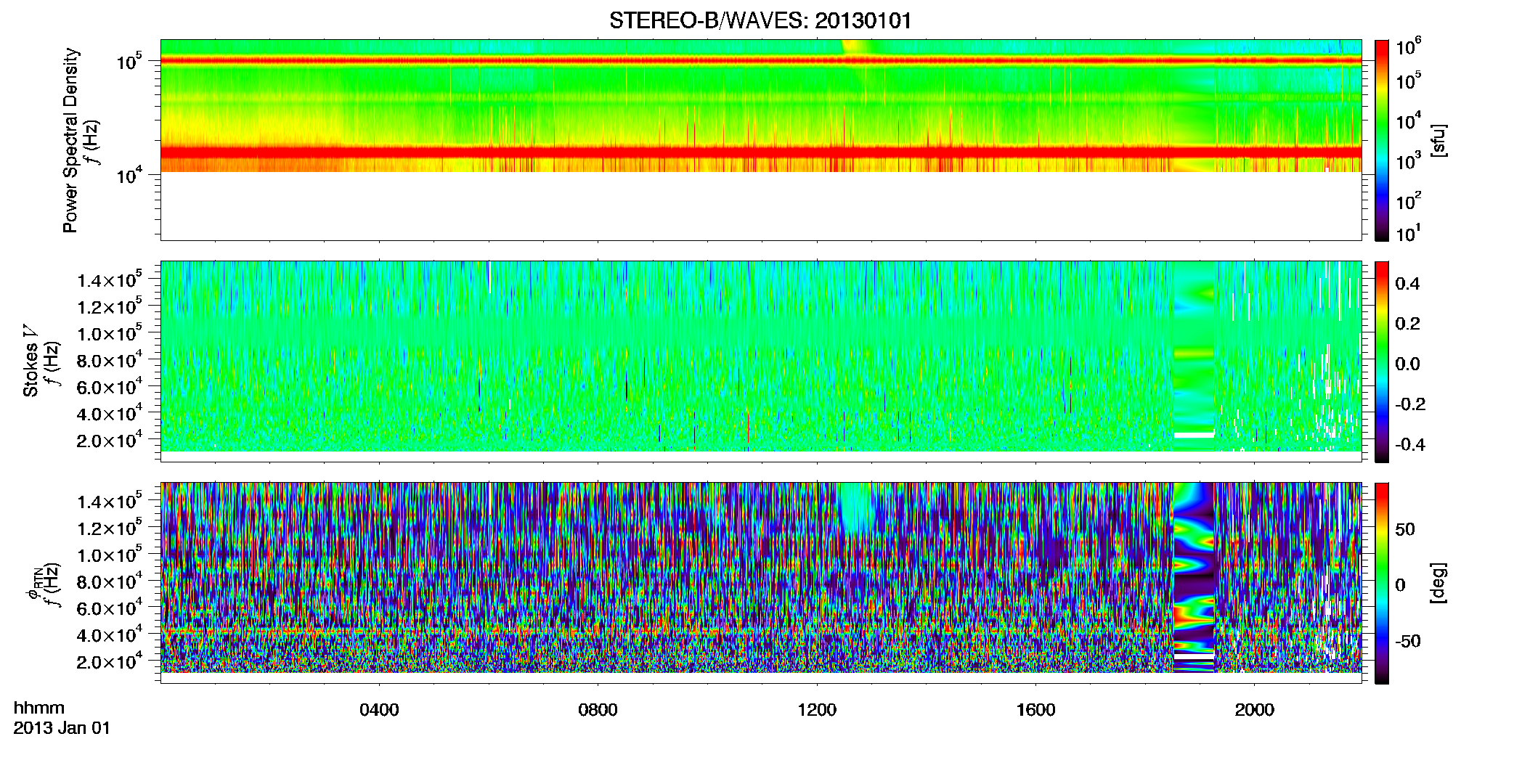Click the Power Spectral Density axis title
Screen dimensions: 1522x784
[x=70, y=140]
